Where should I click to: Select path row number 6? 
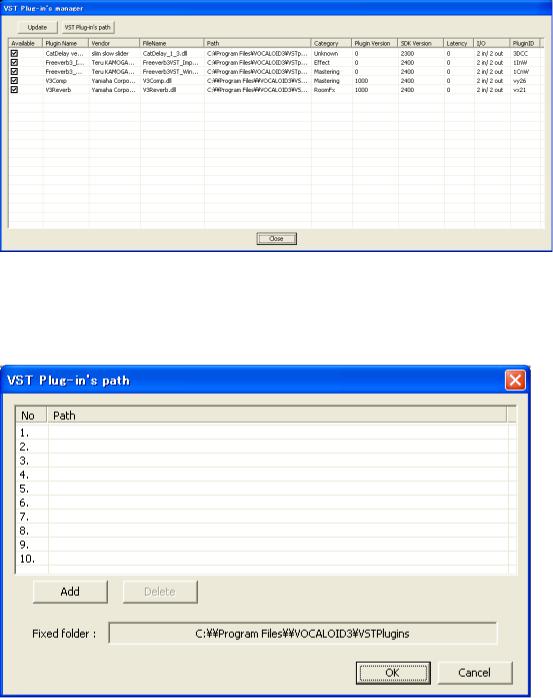point(266,503)
